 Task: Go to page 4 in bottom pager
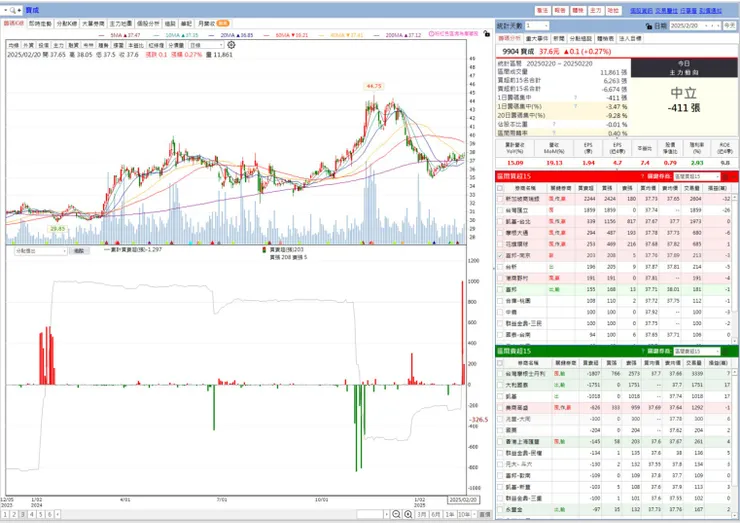(x=32, y=514)
